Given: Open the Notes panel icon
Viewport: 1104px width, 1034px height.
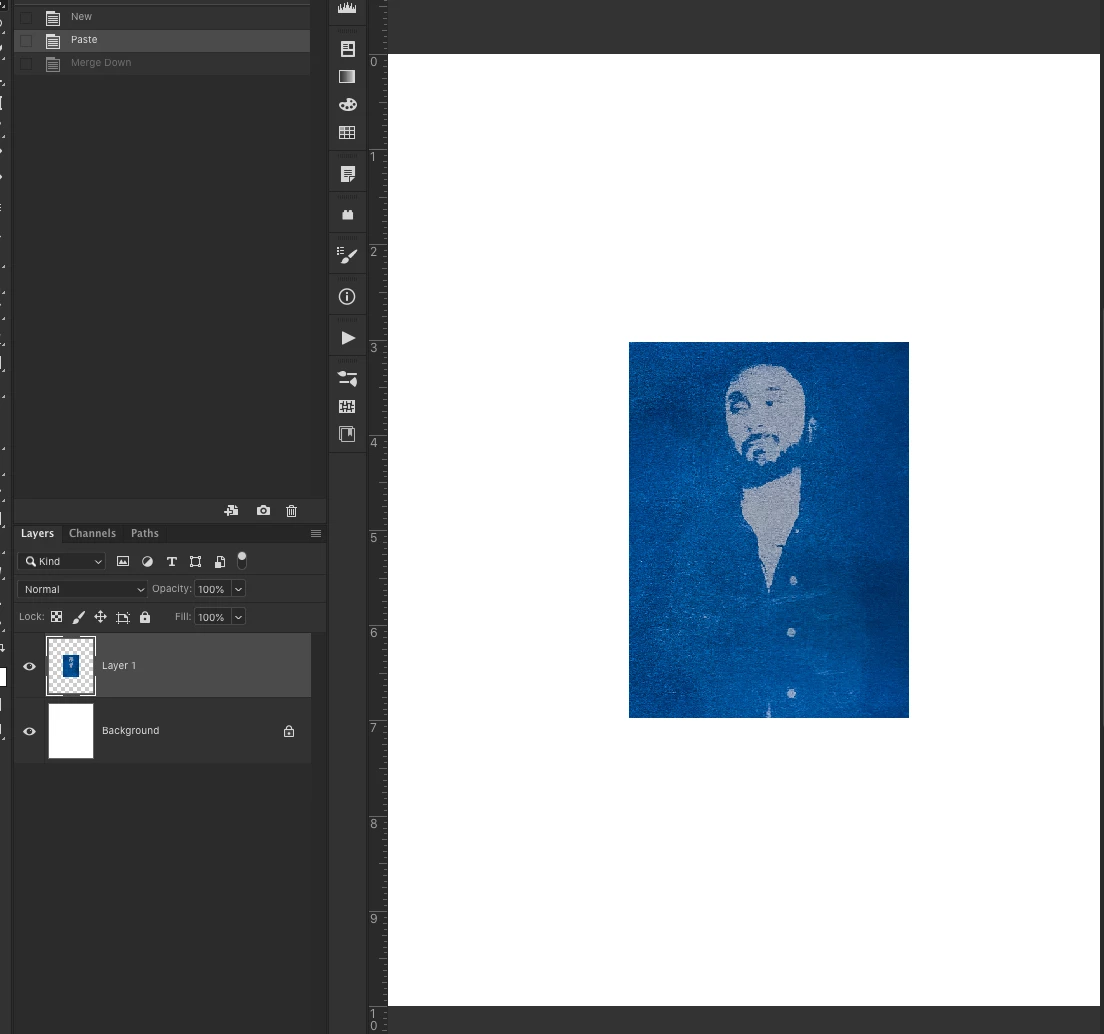Looking at the screenshot, I should coord(347,175).
